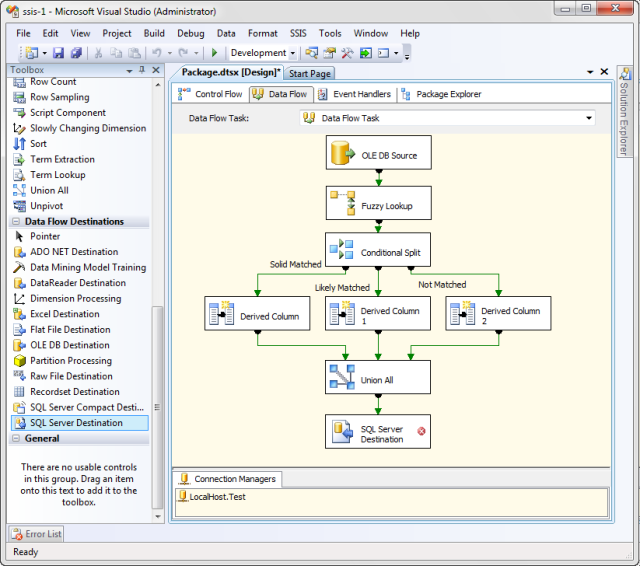The image size is (640, 566).
Task: Start debugging with green play icon
Action: point(214,53)
